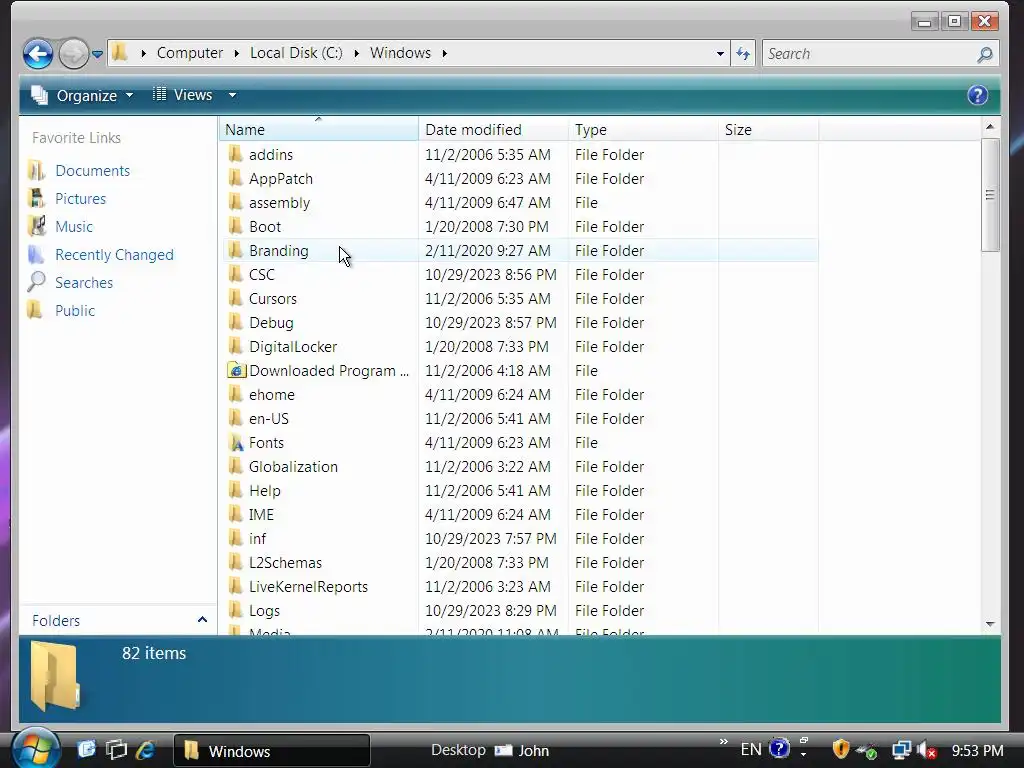Click Show Desktop quick launch icon

coord(86,749)
